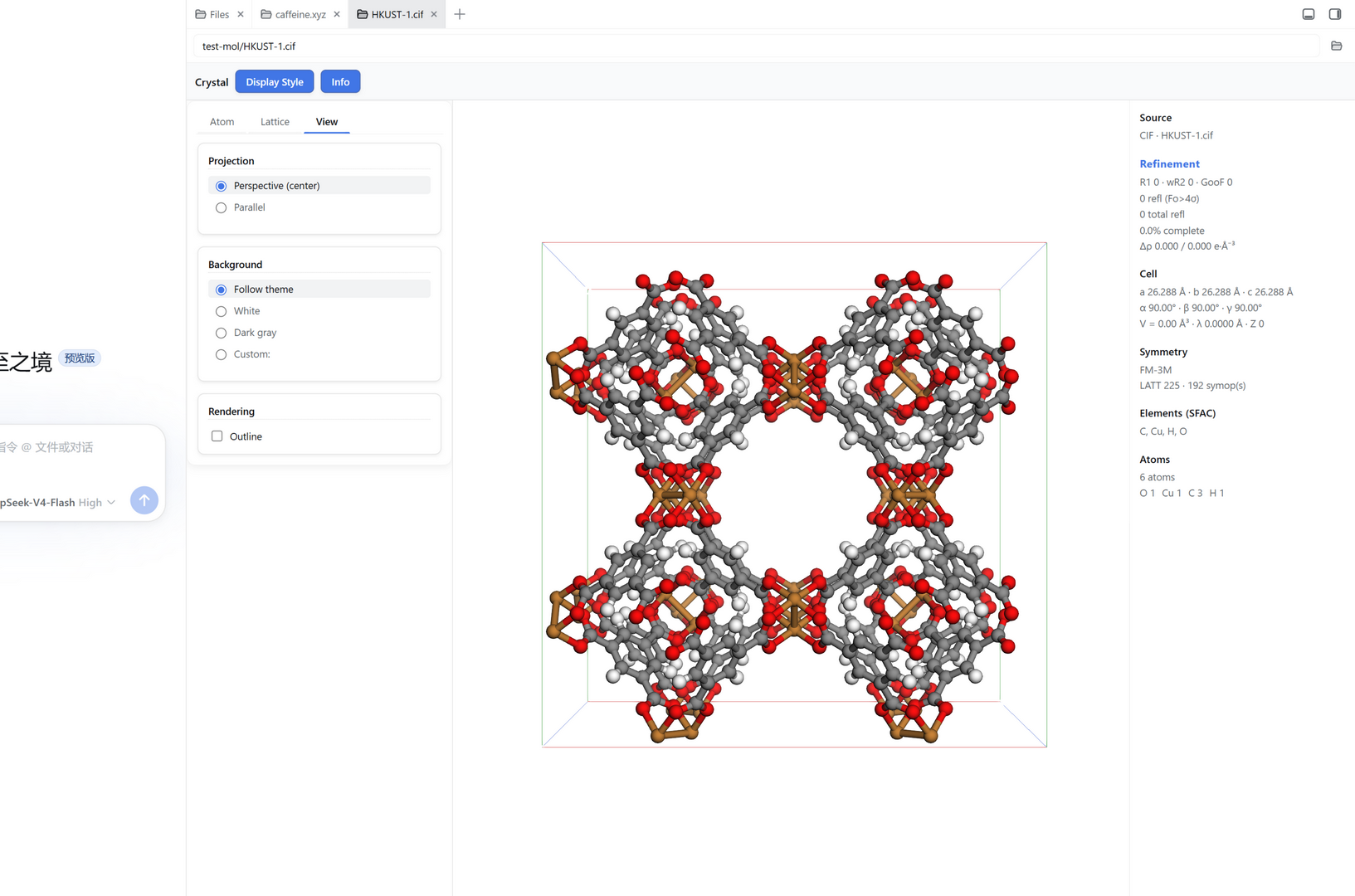Close the HKUST-1.cif tab
The height and width of the screenshot is (896, 1355).
[434, 14]
